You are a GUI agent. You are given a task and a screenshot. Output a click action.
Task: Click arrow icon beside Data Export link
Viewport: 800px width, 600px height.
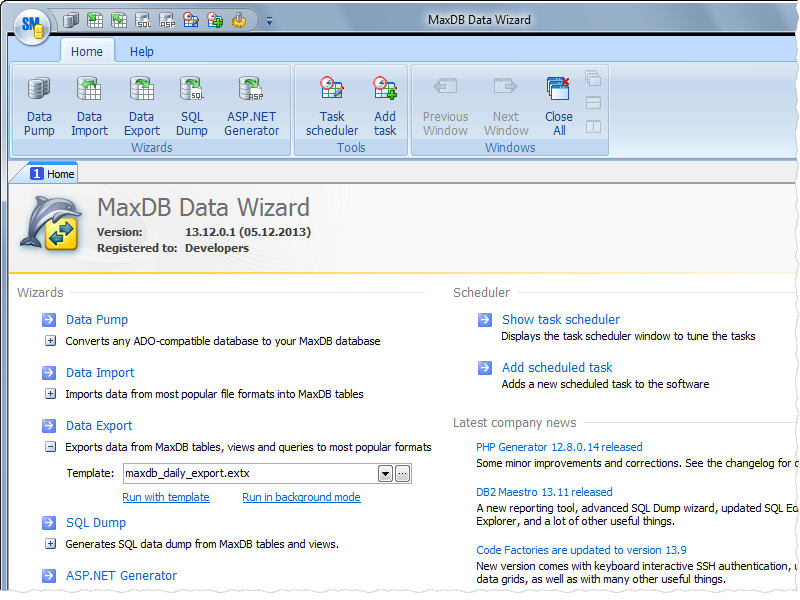pos(49,426)
